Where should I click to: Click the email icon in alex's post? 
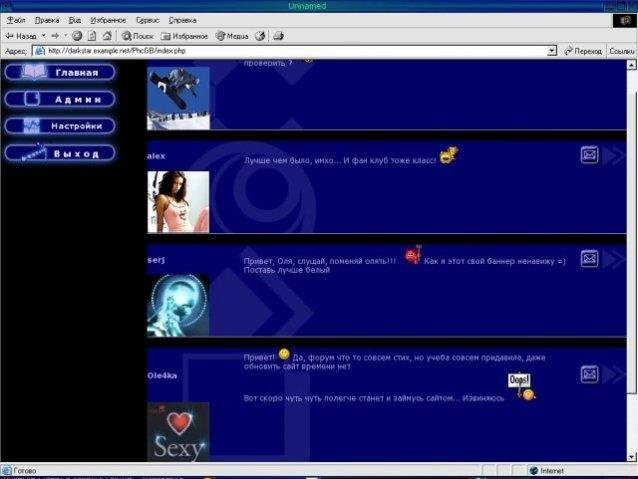click(x=589, y=155)
